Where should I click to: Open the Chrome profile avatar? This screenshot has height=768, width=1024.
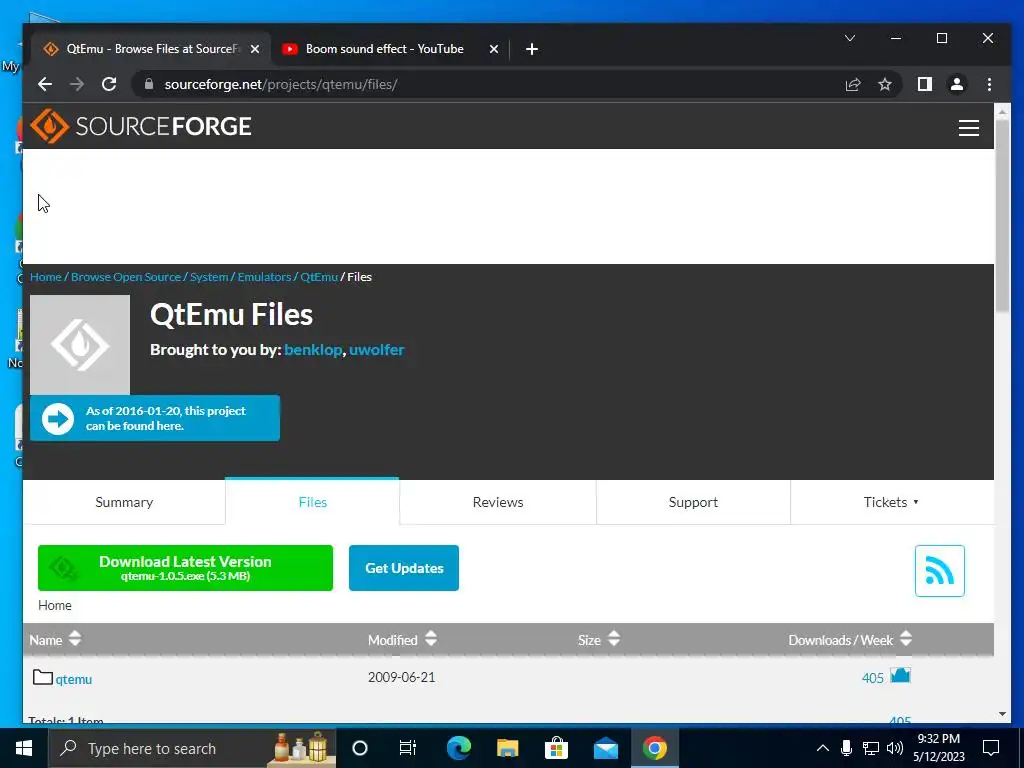[957, 84]
